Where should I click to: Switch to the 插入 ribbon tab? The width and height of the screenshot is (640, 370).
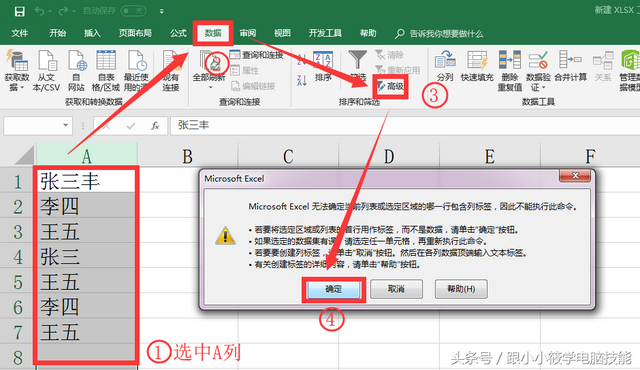tap(92, 33)
